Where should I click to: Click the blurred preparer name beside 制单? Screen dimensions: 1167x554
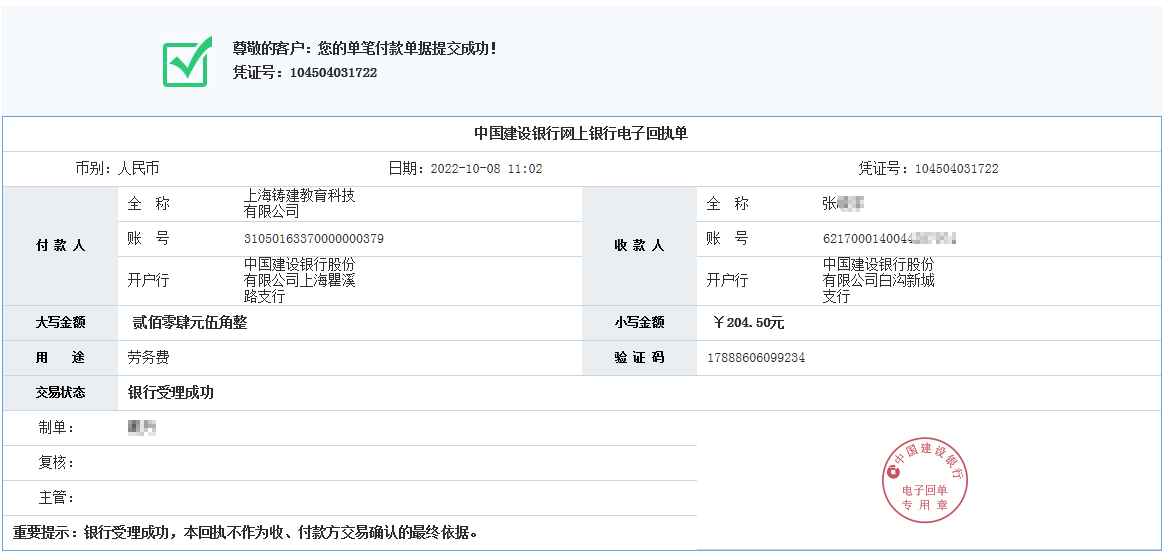(x=142, y=427)
